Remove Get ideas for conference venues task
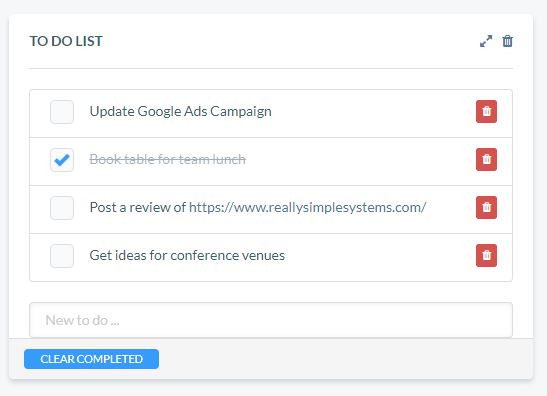The height and width of the screenshot is (396, 547). 486,255
